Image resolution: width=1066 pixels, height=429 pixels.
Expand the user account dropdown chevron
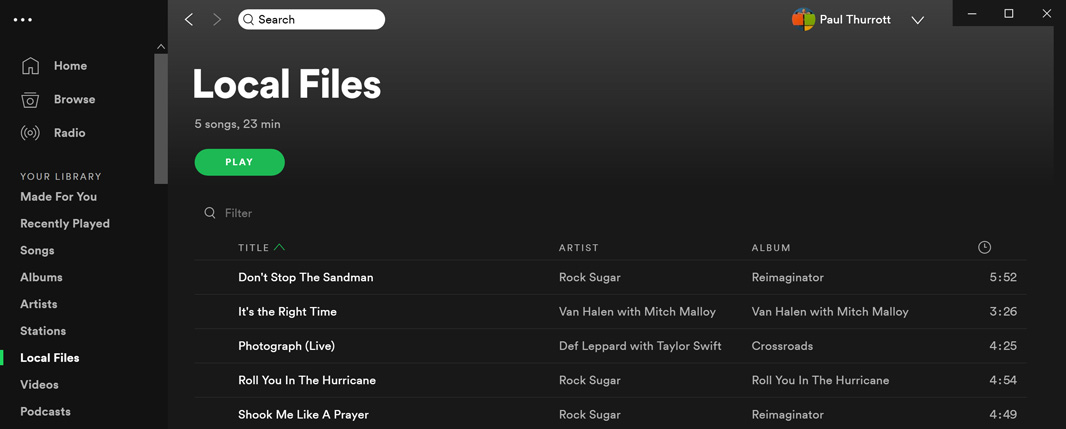(x=917, y=20)
